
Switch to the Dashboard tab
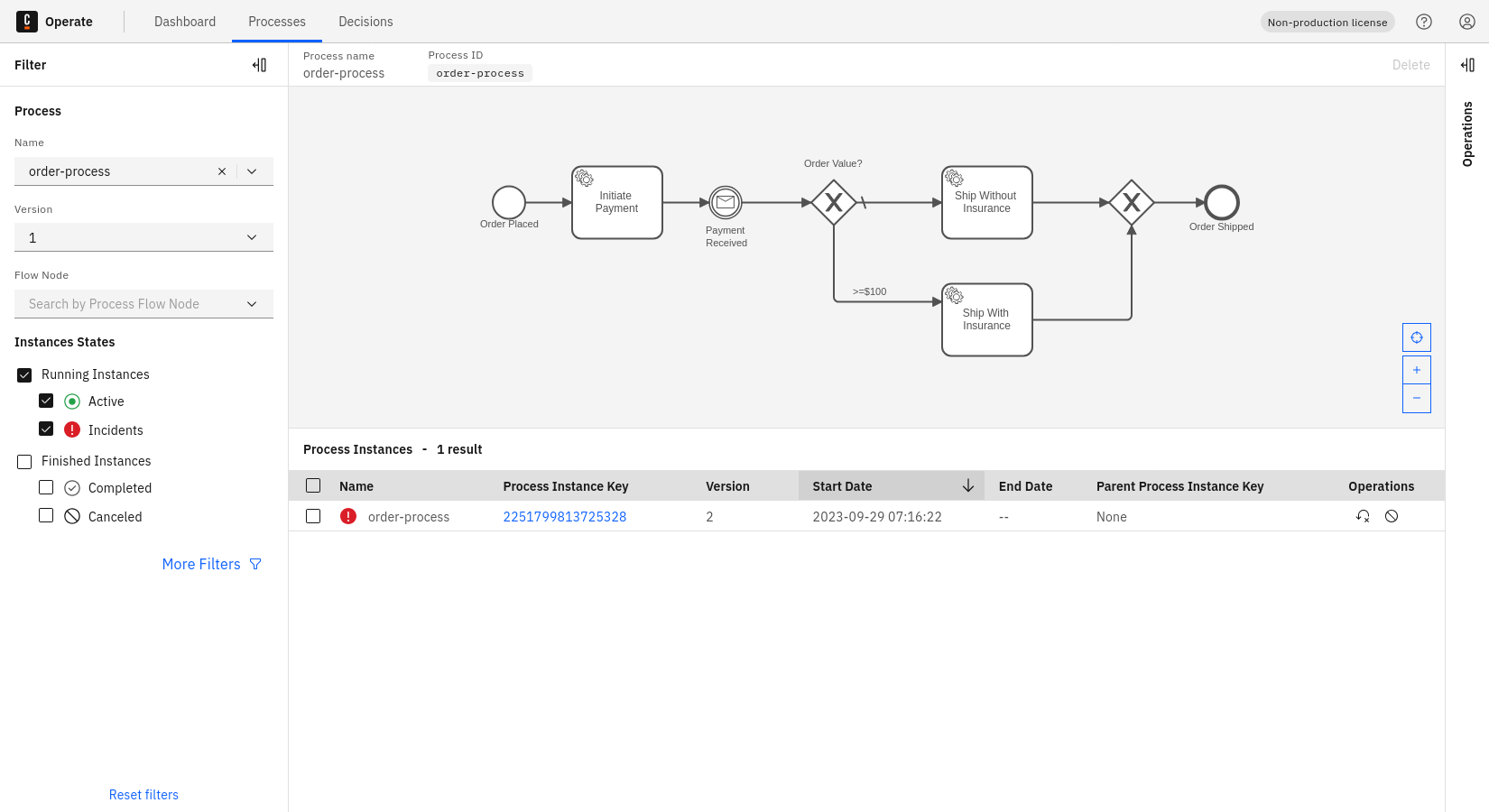[x=185, y=22]
